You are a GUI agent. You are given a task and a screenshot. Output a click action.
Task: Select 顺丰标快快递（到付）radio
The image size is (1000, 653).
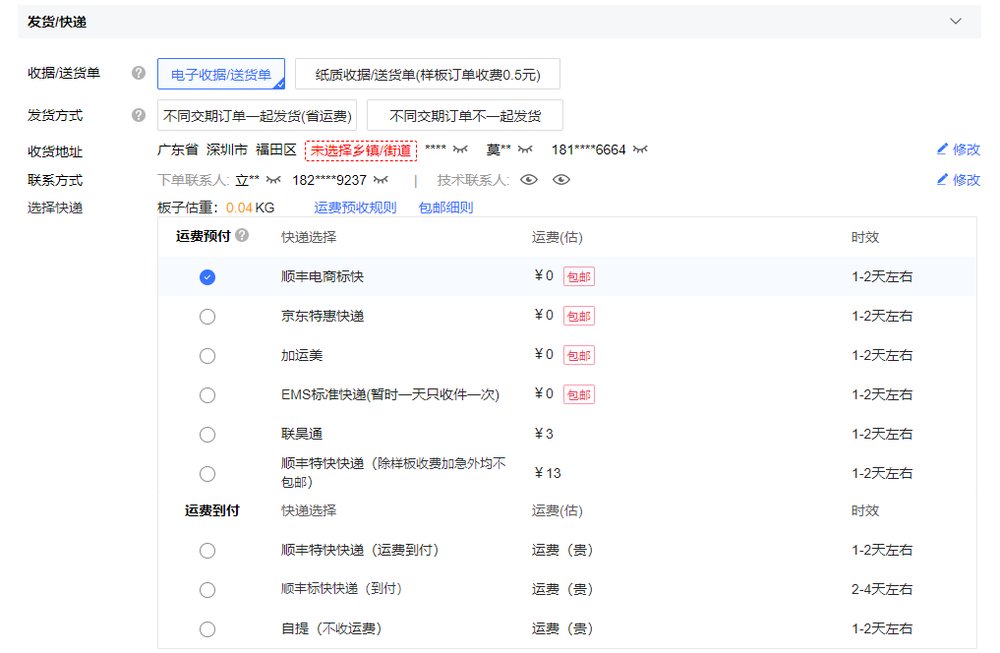(207, 590)
